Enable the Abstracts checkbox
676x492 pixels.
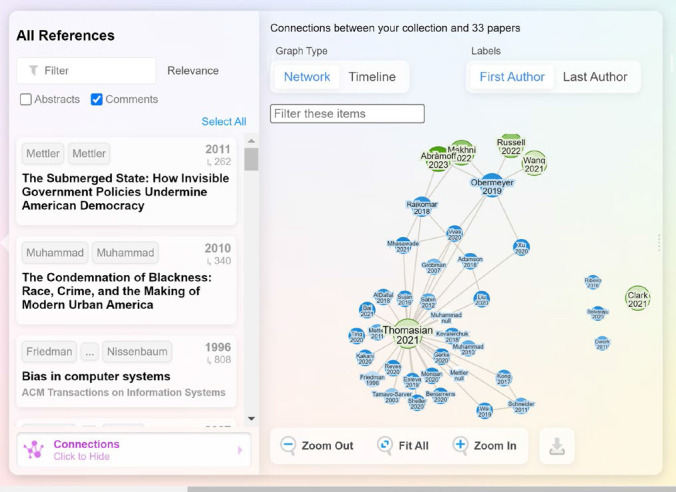coord(26,99)
